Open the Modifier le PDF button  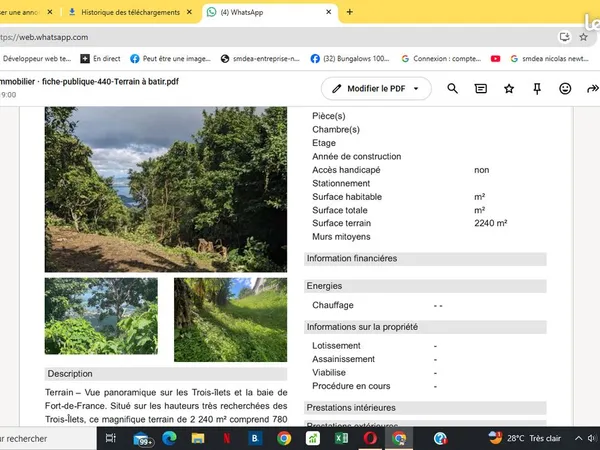[376, 89]
